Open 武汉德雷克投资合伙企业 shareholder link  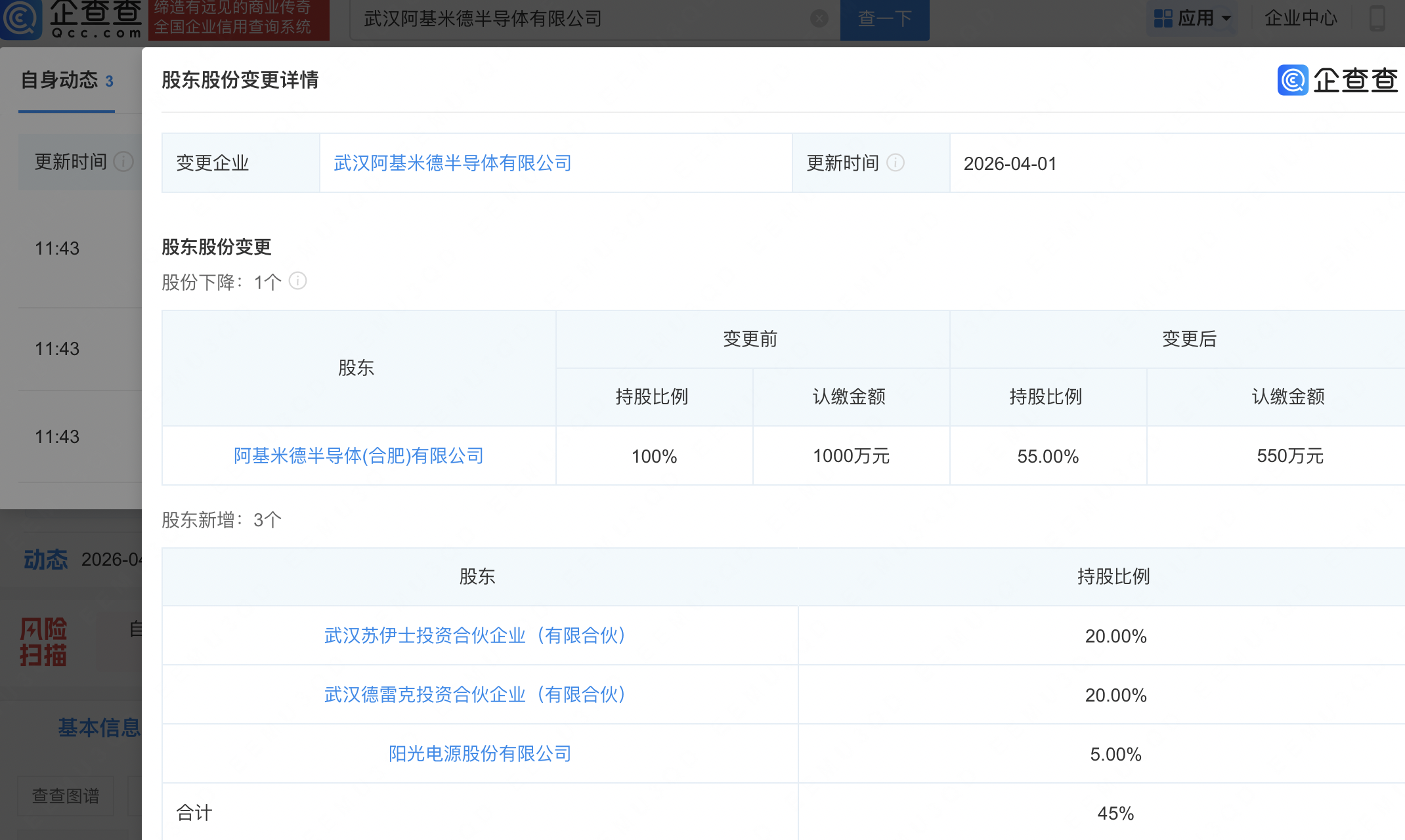(x=475, y=694)
